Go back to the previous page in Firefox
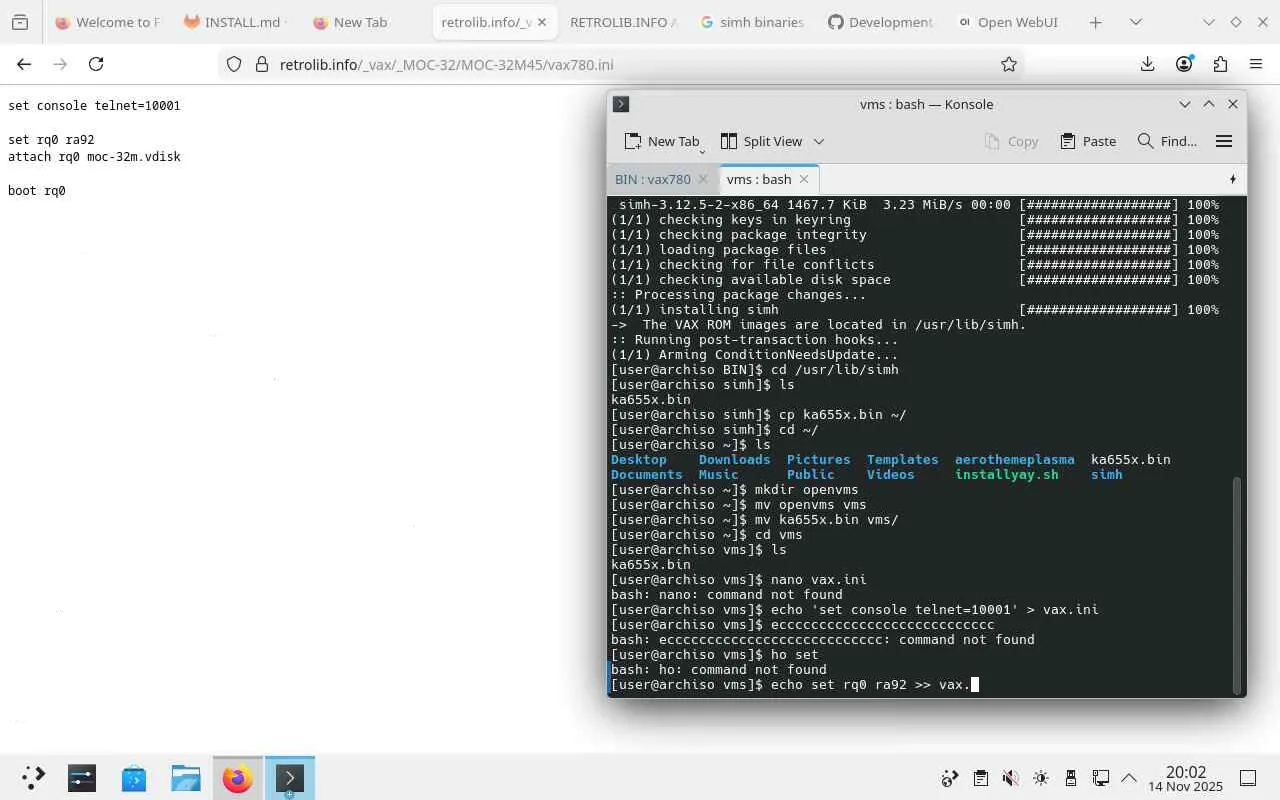 pyautogui.click(x=24, y=64)
